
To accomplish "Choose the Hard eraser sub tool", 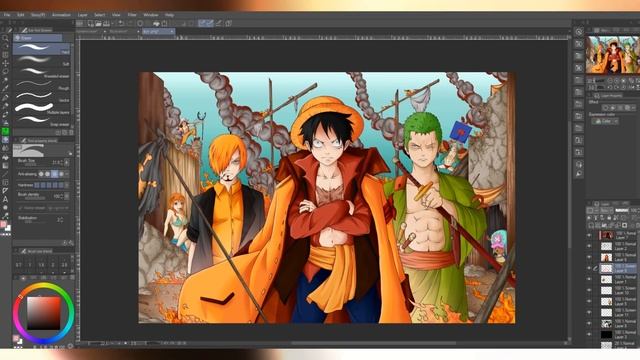I will 42,49.
